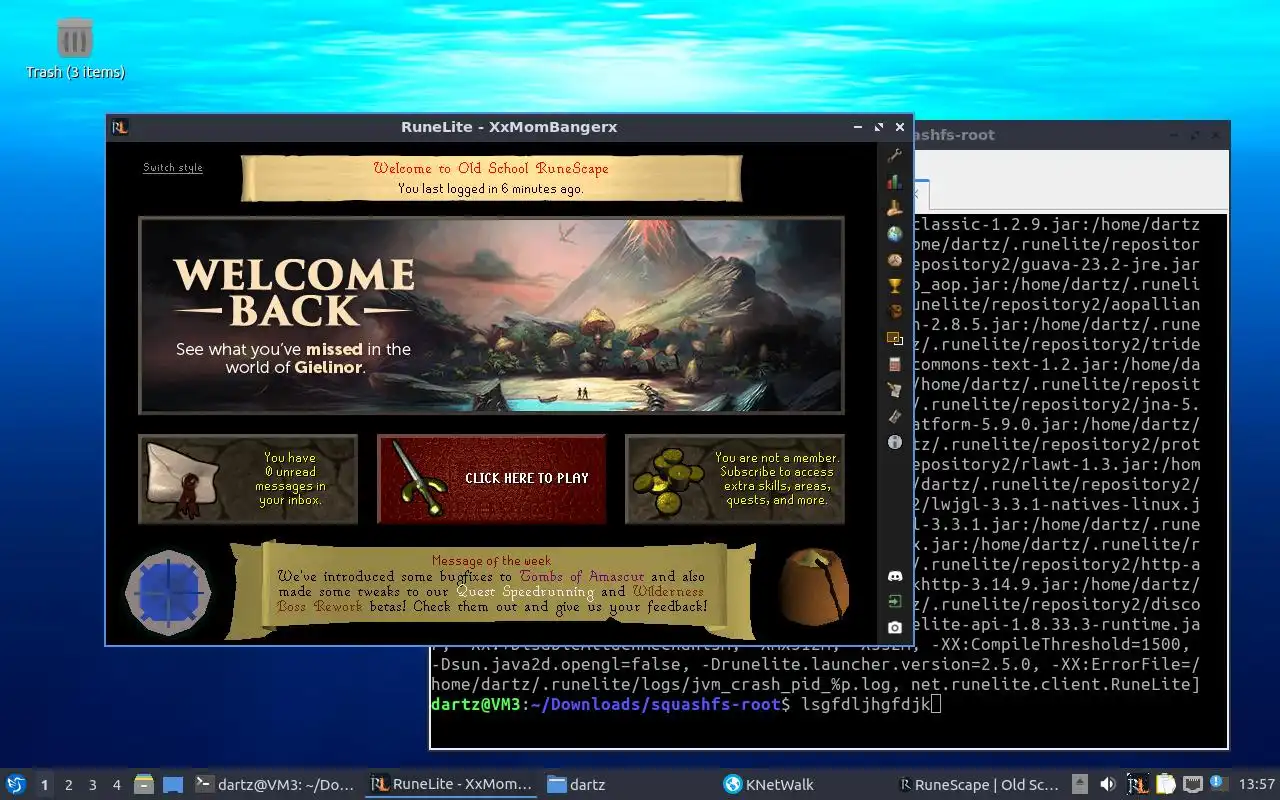The width and height of the screenshot is (1280, 800).
Task: Expand the system tray arrow
Action: [1080, 785]
